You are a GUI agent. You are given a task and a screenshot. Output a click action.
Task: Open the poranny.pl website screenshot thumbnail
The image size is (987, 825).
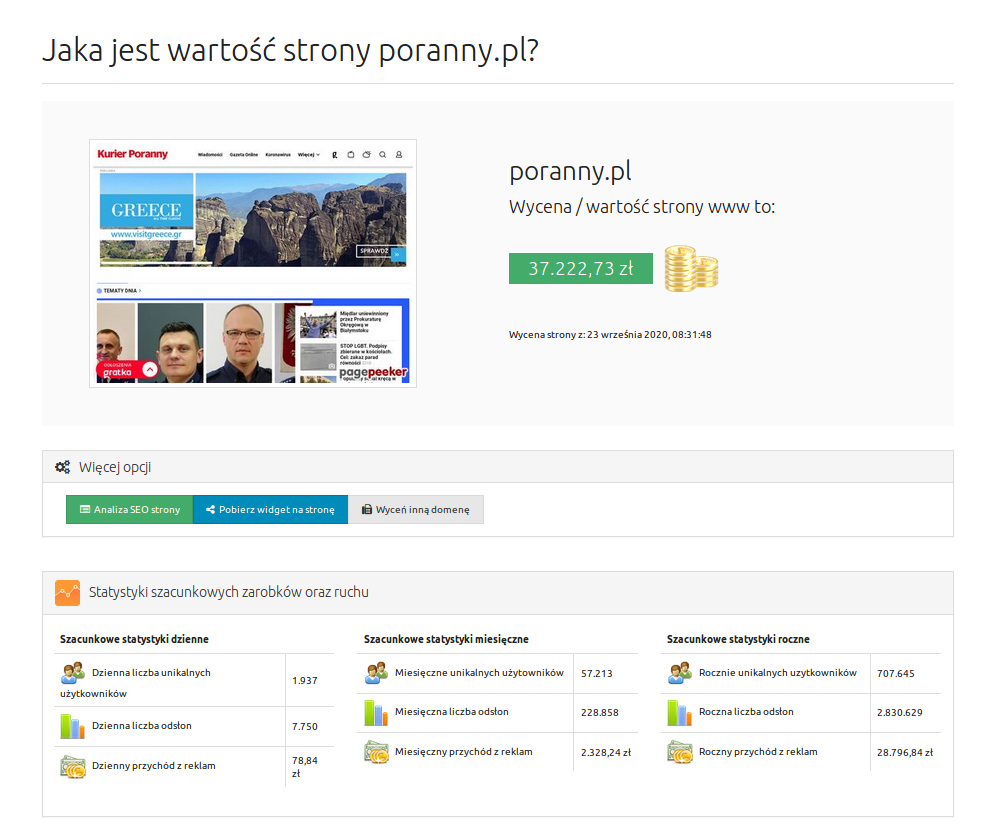[x=253, y=263]
